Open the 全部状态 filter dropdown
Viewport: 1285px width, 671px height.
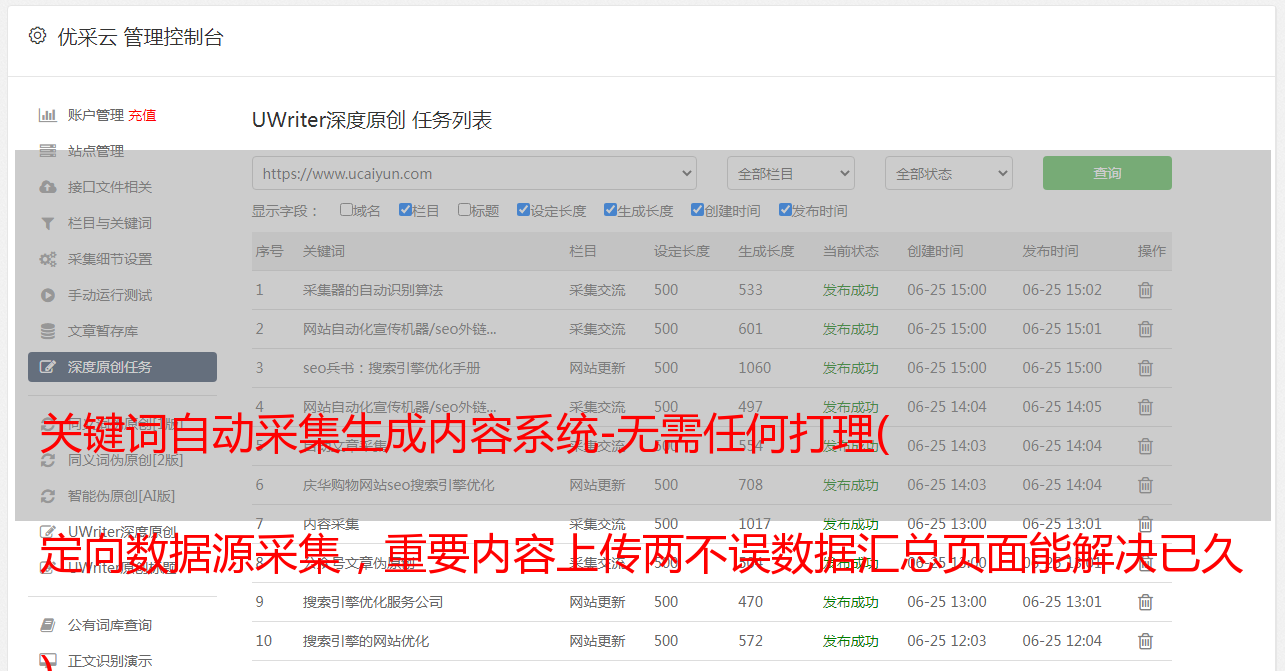point(948,173)
